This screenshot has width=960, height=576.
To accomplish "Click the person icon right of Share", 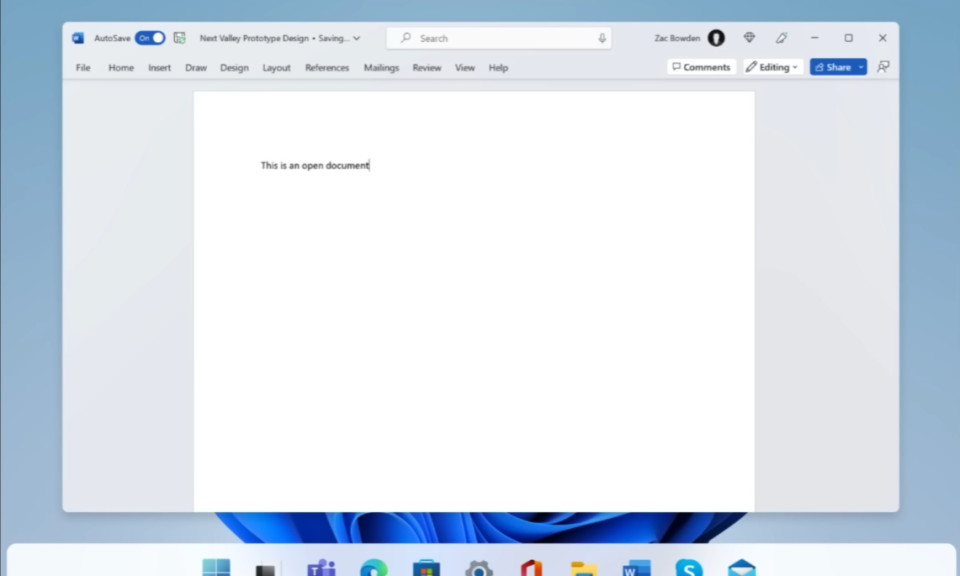I will 883,67.
